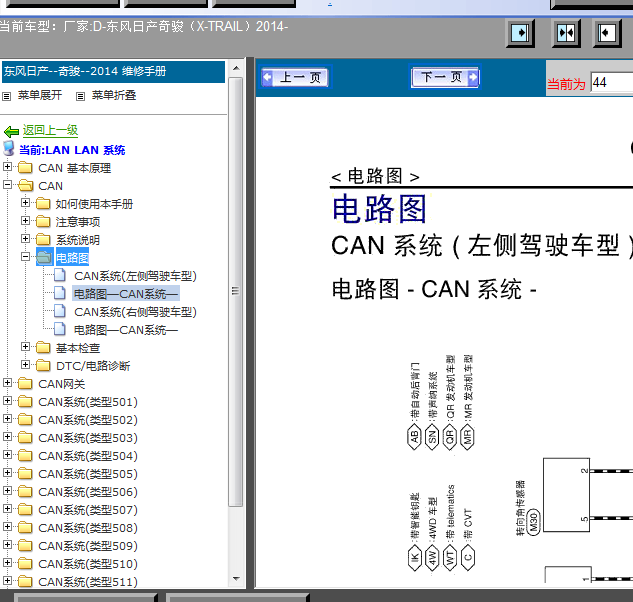Image resolution: width=633 pixels, height=602 pixels.
Task: Open CAN系统(左侧驾驶车型) document in tree
Action: pyautogui.click(x=135, y=276)
